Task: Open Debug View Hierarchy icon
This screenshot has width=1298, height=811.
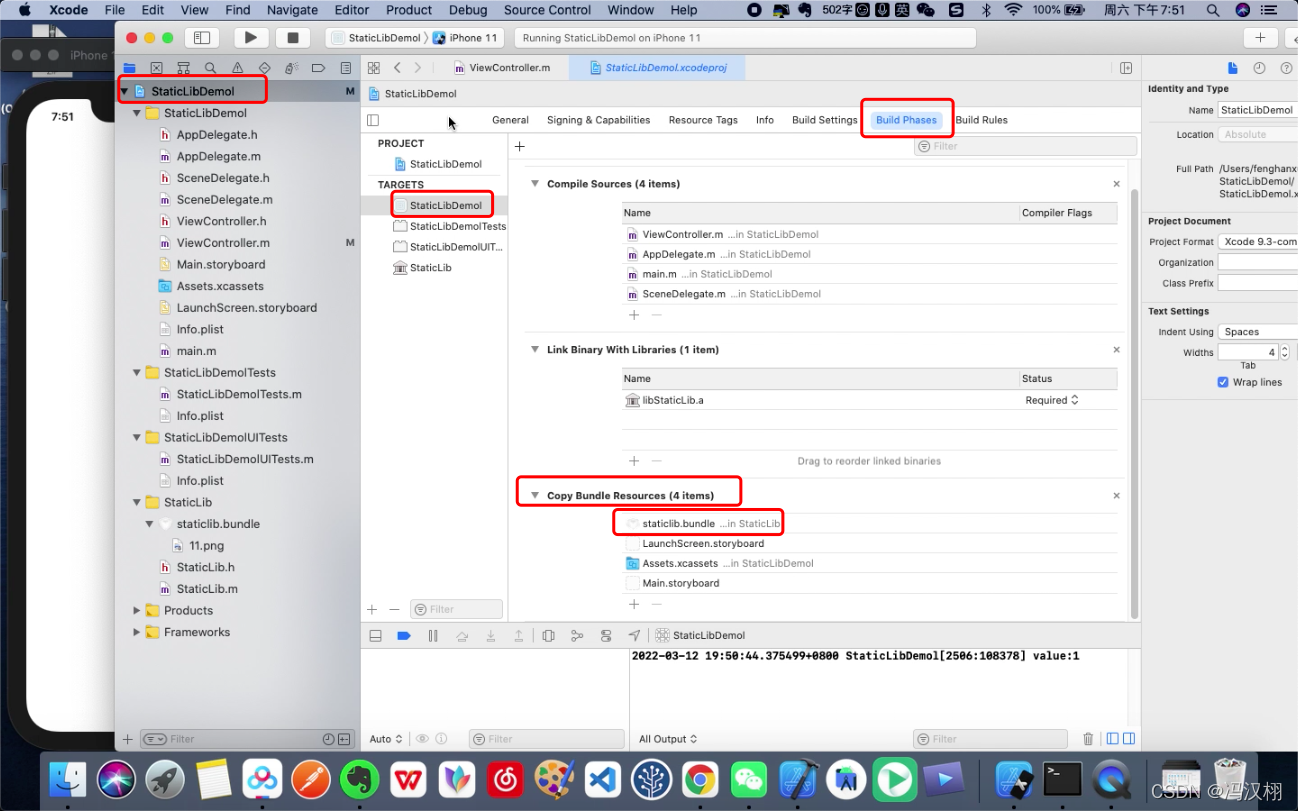Action: click(549, 635)
